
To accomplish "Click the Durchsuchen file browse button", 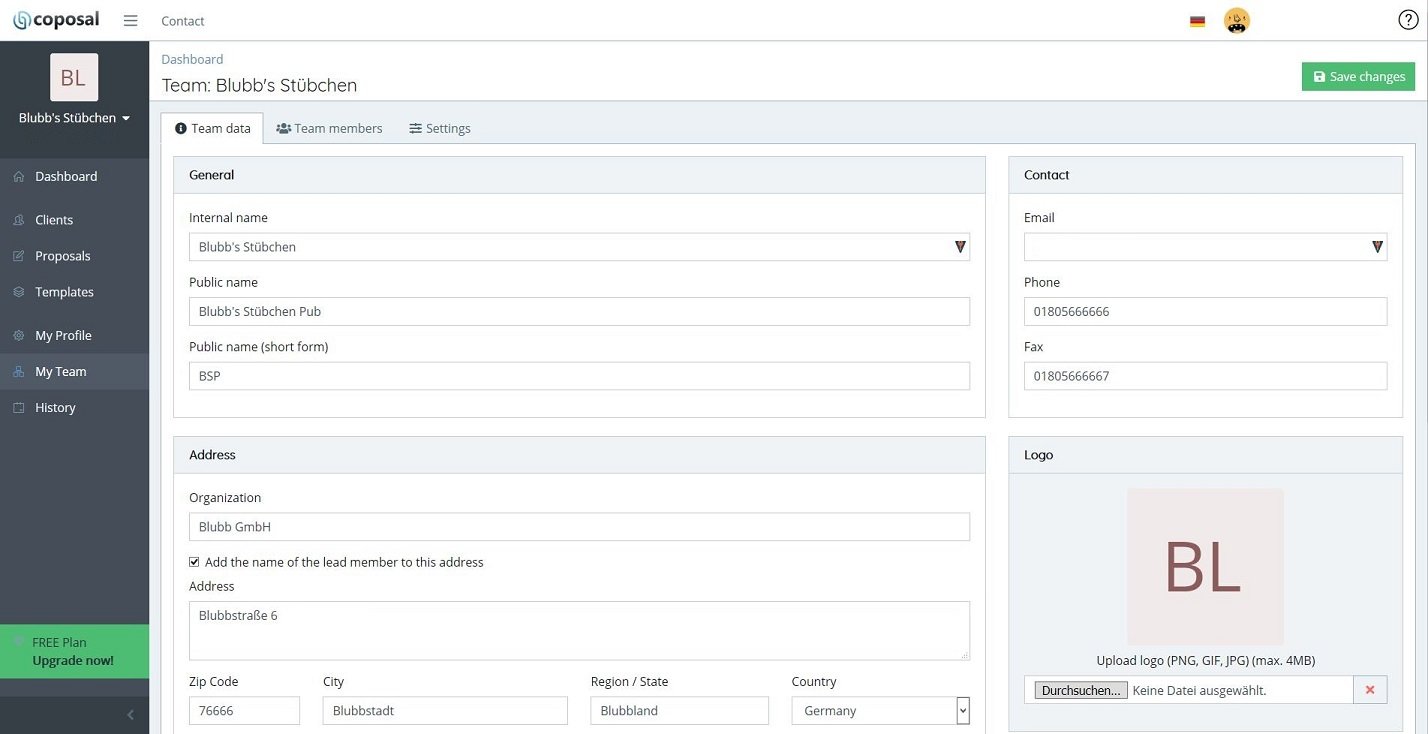I will [1081, 690].
